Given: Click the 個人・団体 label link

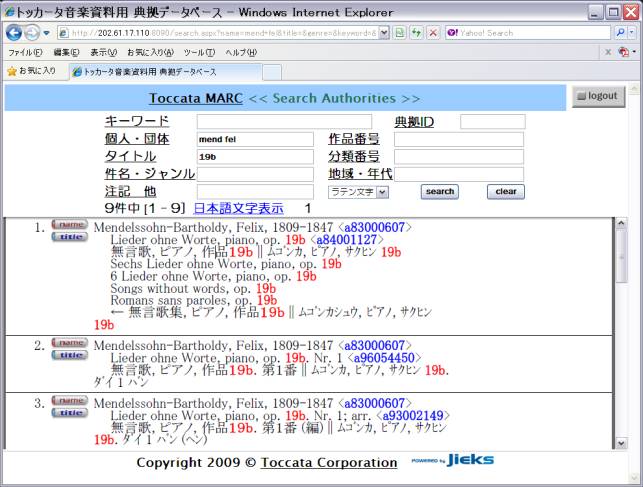Looking at the screenshot, I should pyautogui.click(x=137, y=139).
